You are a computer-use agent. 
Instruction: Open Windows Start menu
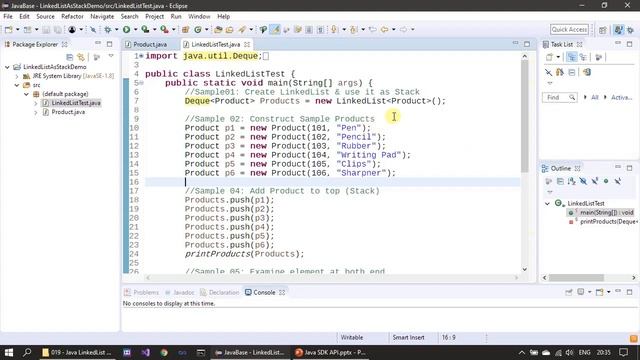coord(9,352)
